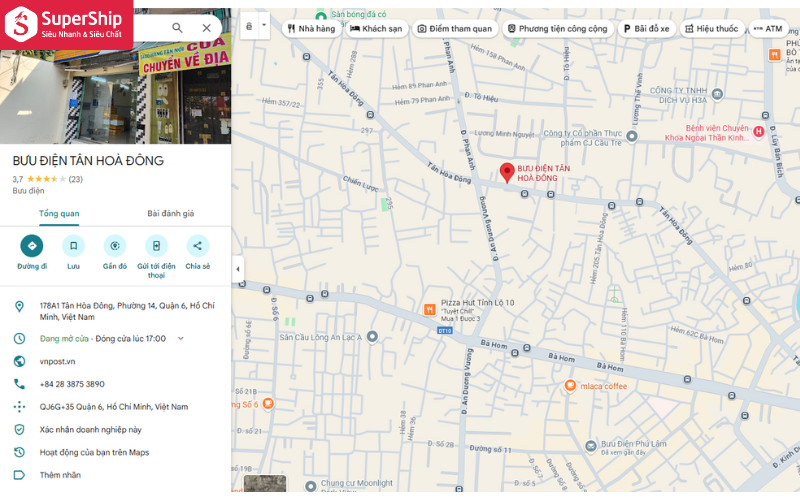This screenshot has height=500, width=800.
Task: Click the phone handset icon
Action: click(19, 384)
